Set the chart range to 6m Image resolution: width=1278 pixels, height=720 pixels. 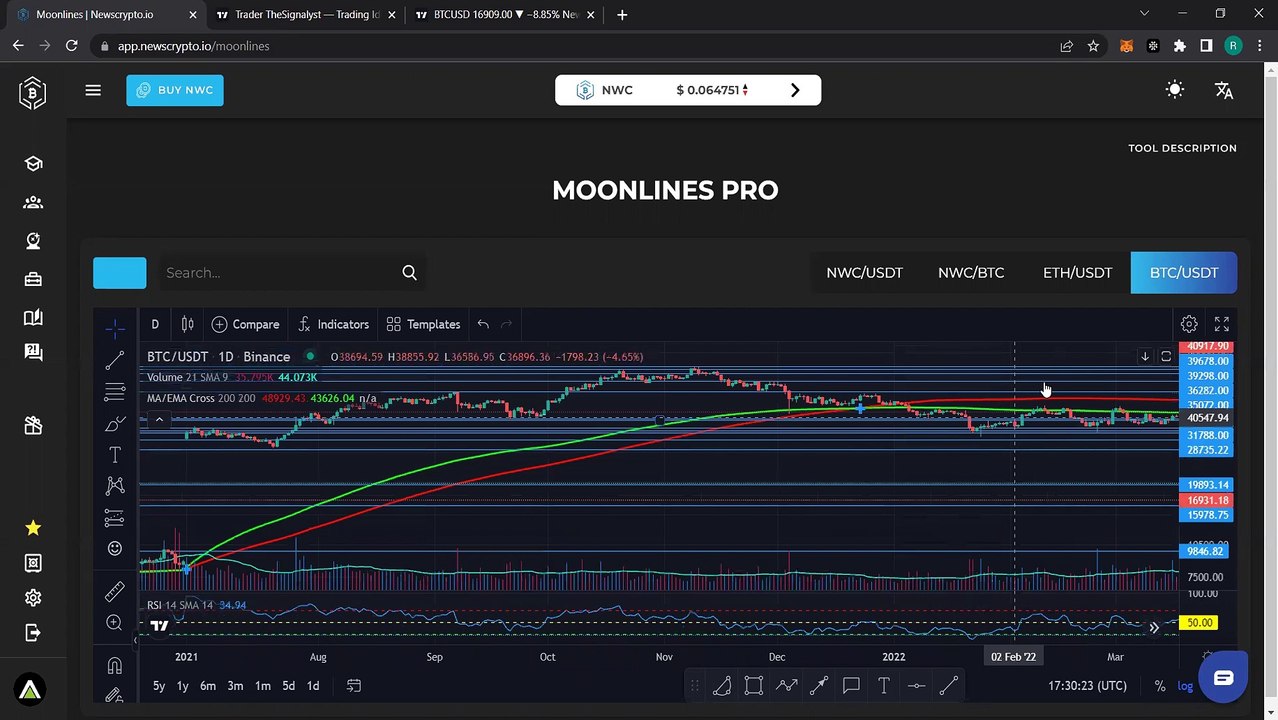point(208,686)
